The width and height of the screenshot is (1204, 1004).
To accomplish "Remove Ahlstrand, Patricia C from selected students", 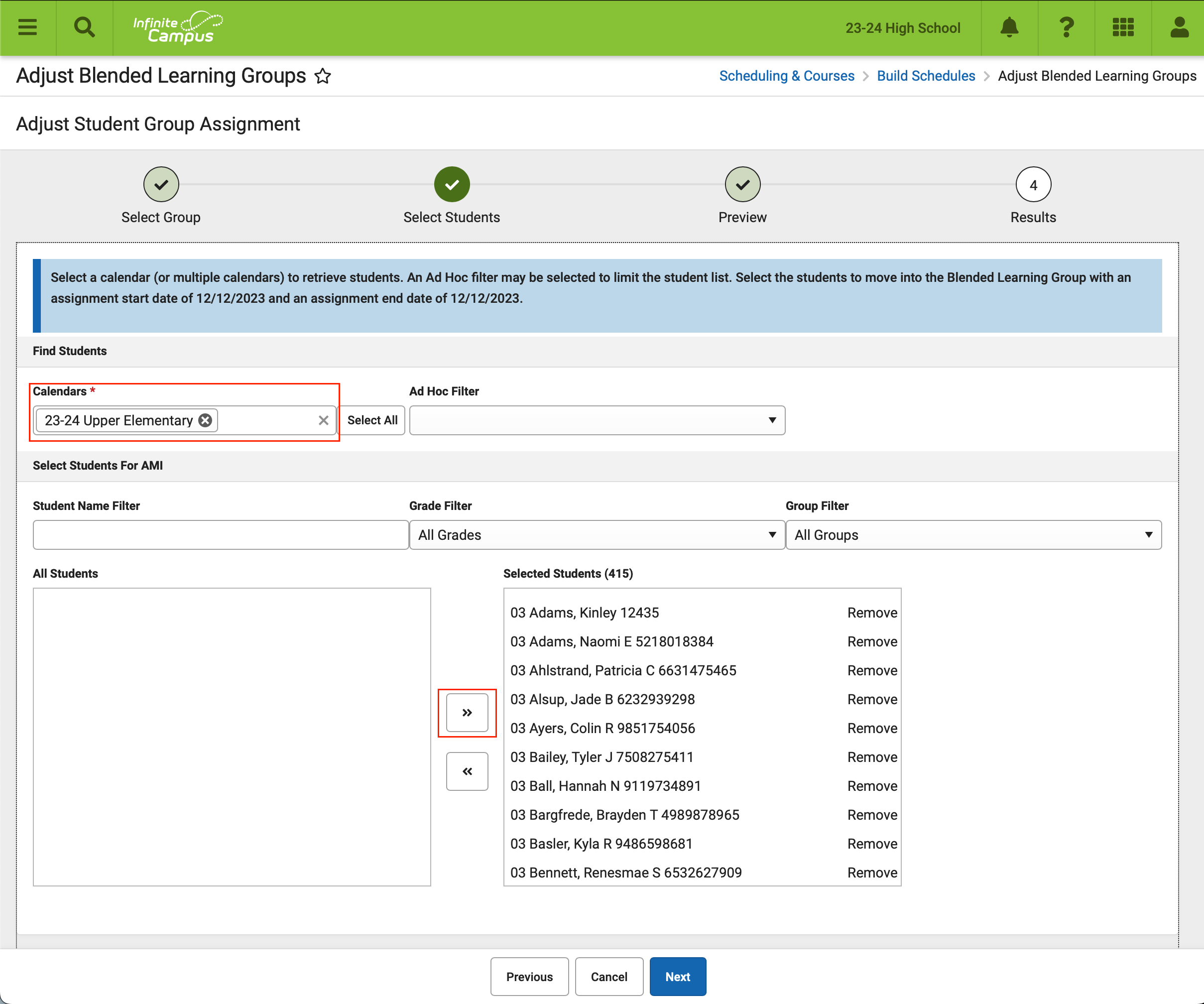I will click(x=872, y=670).
